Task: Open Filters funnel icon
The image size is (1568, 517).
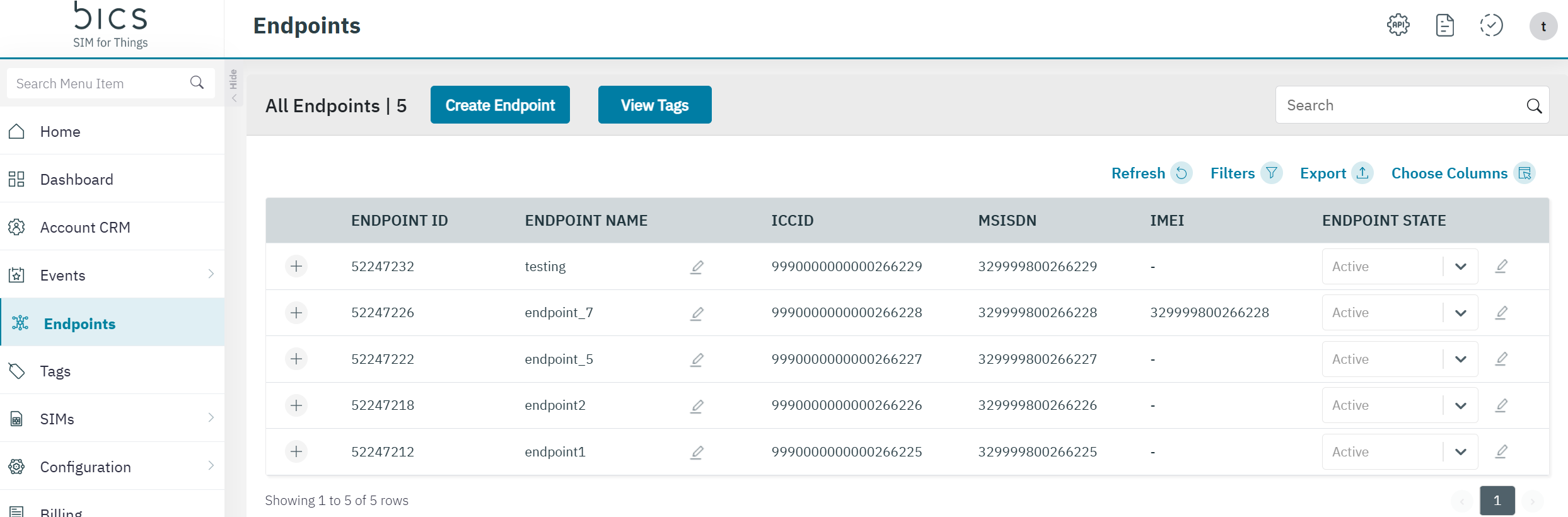Action: (x=1271, y=173)
